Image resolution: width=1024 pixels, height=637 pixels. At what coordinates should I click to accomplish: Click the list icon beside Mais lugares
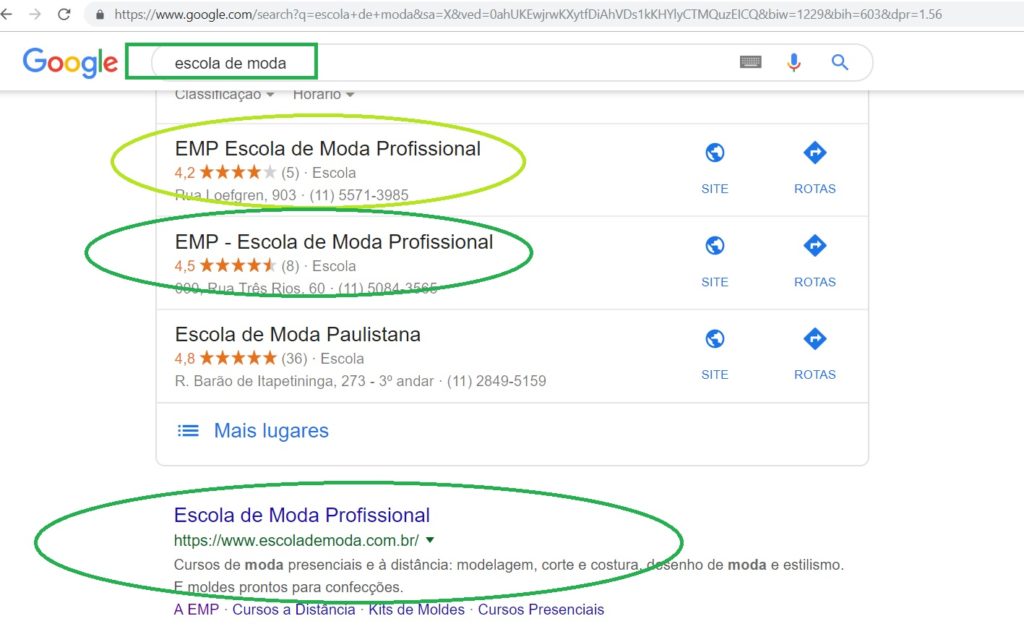(x=188, y=431)
